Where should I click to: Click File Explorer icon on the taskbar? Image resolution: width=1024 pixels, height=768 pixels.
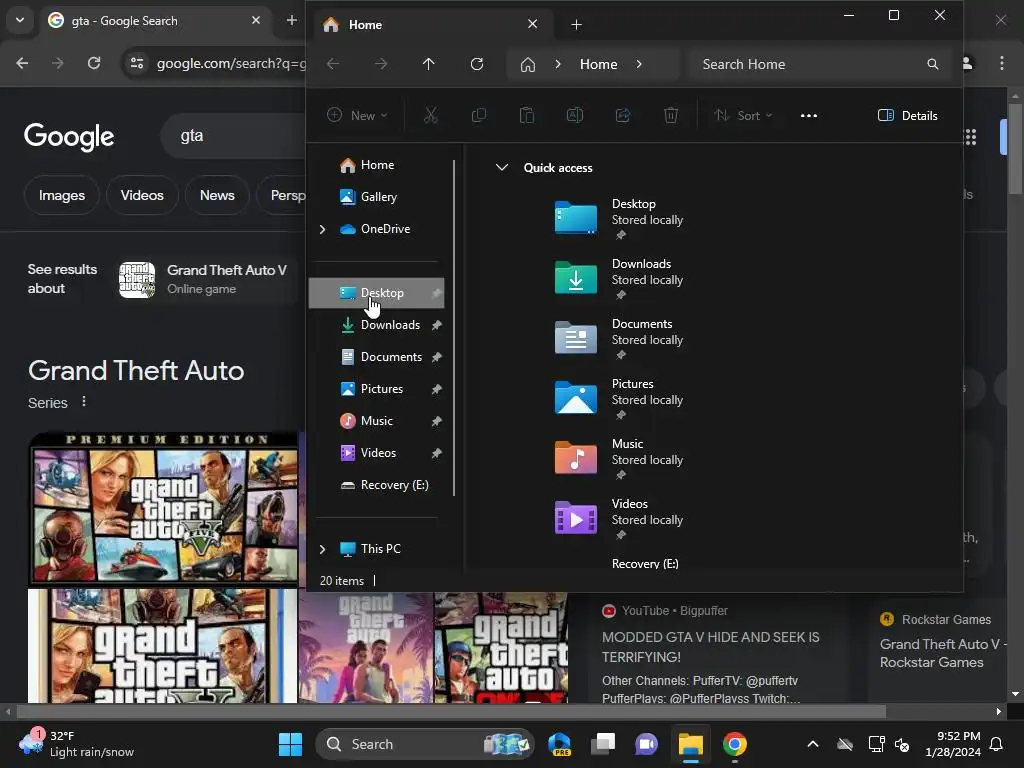tap(690, 744)
